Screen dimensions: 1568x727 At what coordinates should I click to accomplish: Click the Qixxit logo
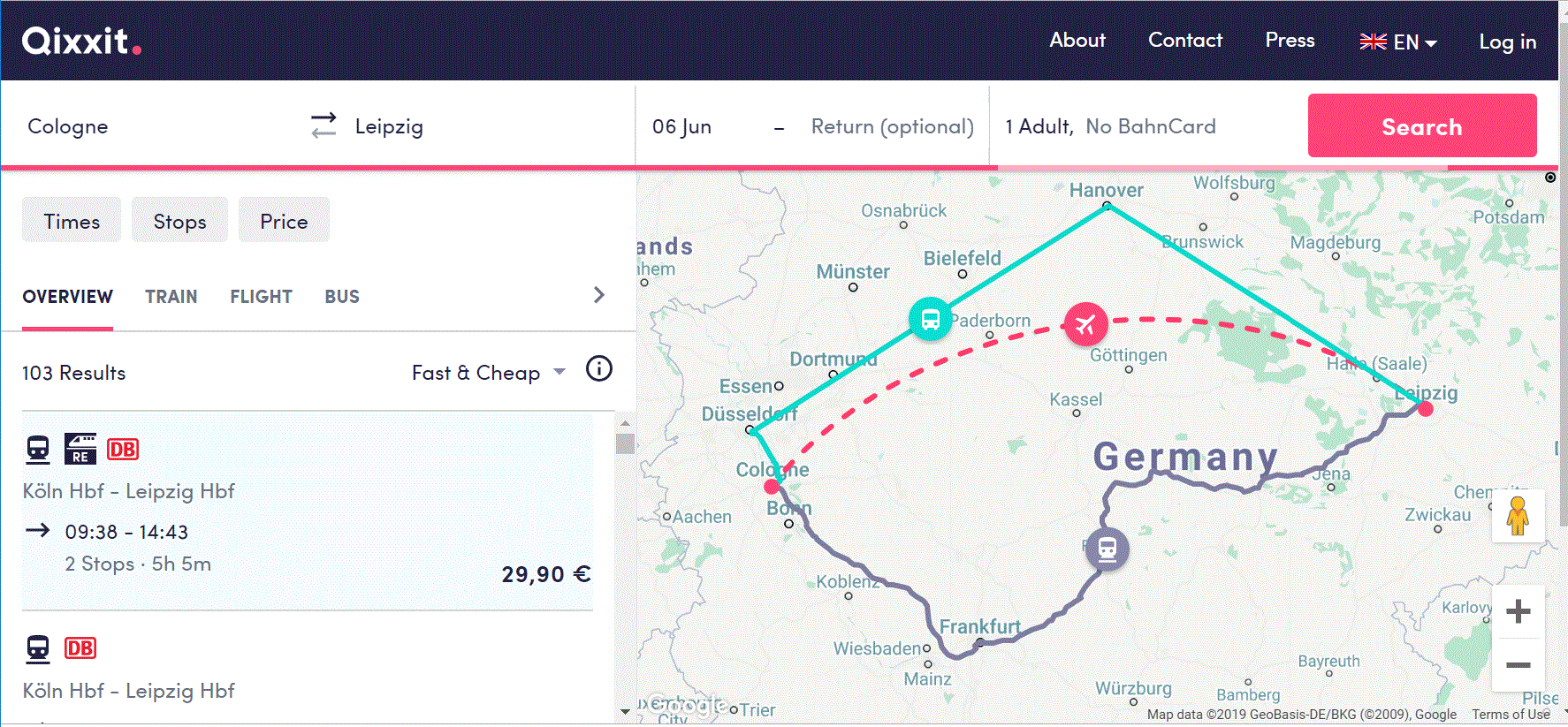(81, 41)
